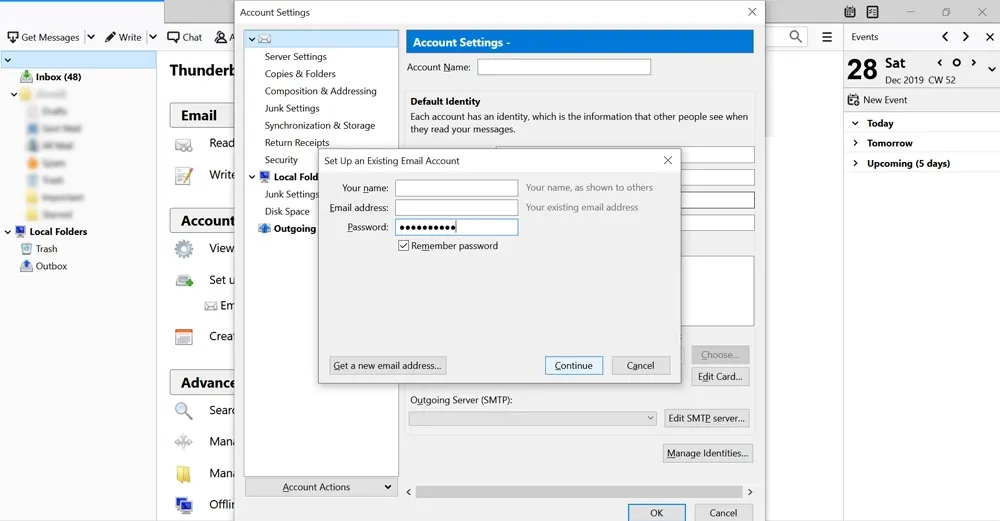The height and width of the screenshot is (521, 1000).
Task: Select the Inbox (48) folder
Action: (x=58, y=77)
